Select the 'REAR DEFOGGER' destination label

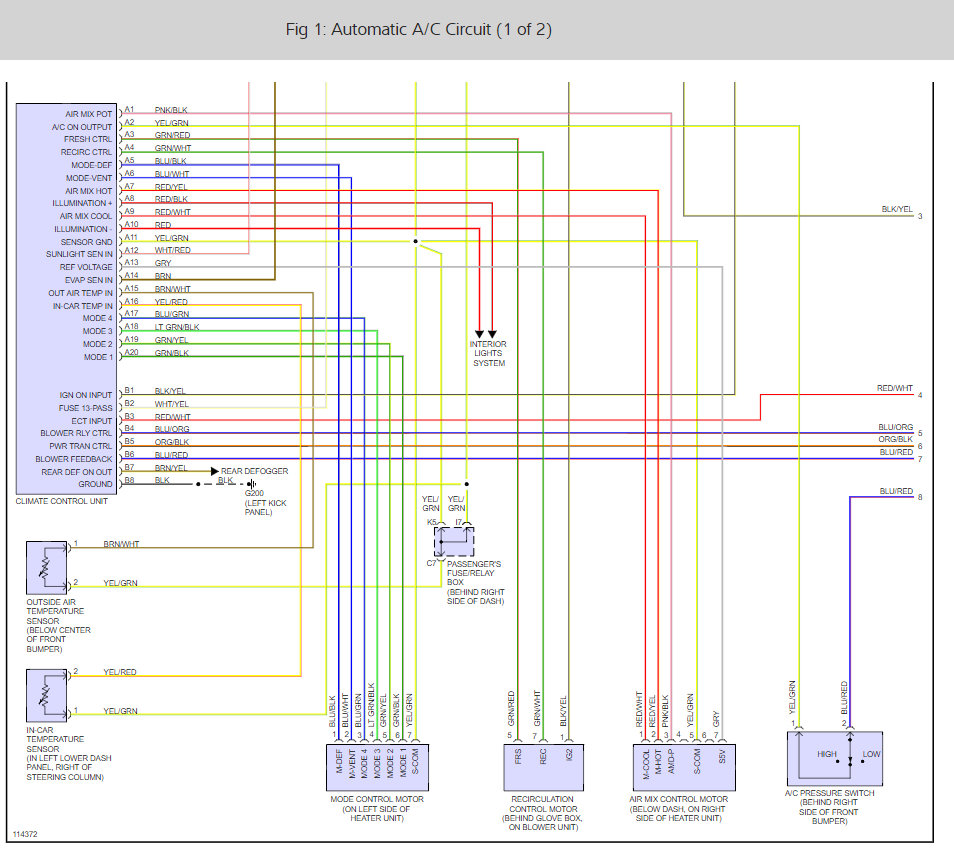point(254,472)
